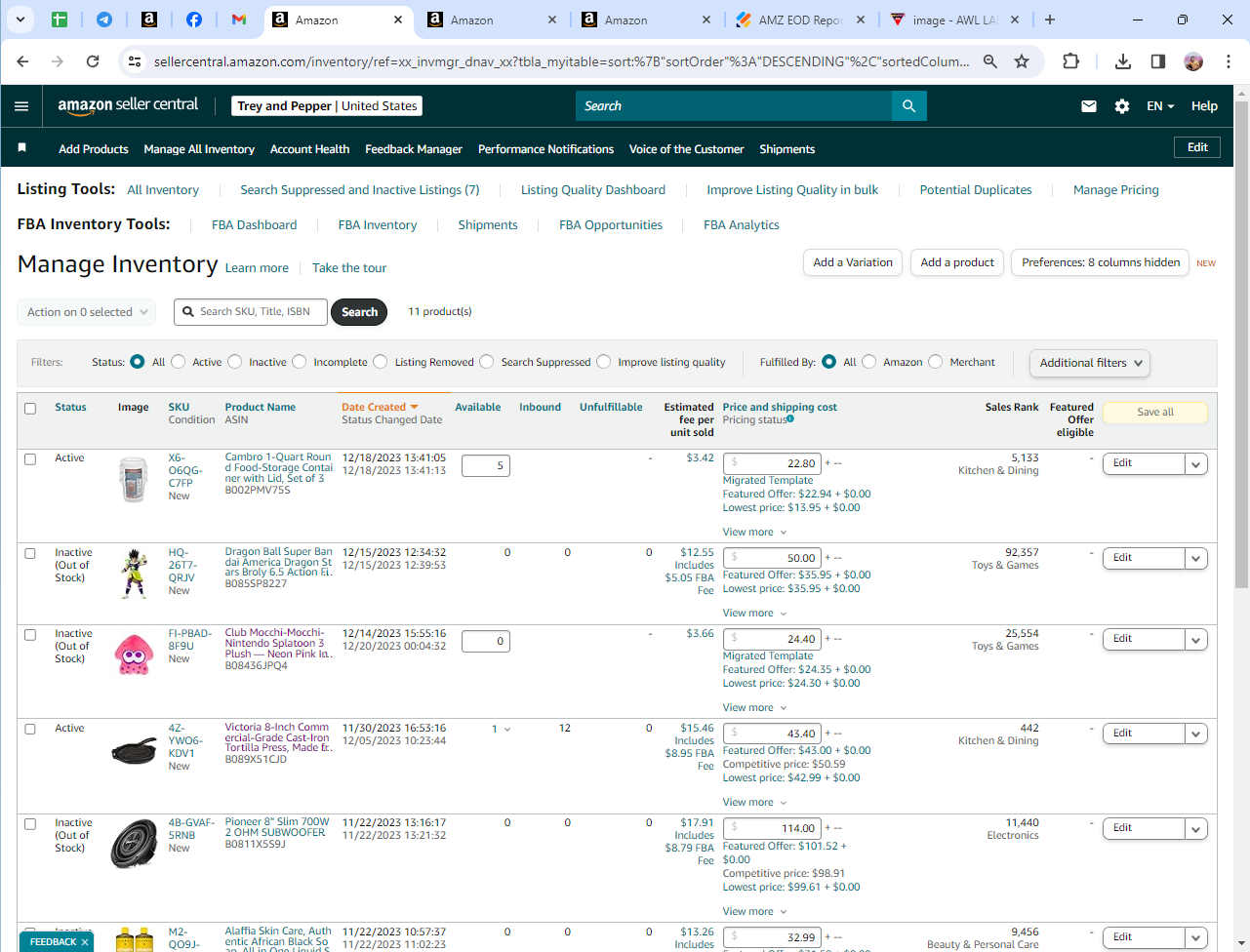
Task: Click the pink Splatoon plush thumbnail
Action: point(134,654)
